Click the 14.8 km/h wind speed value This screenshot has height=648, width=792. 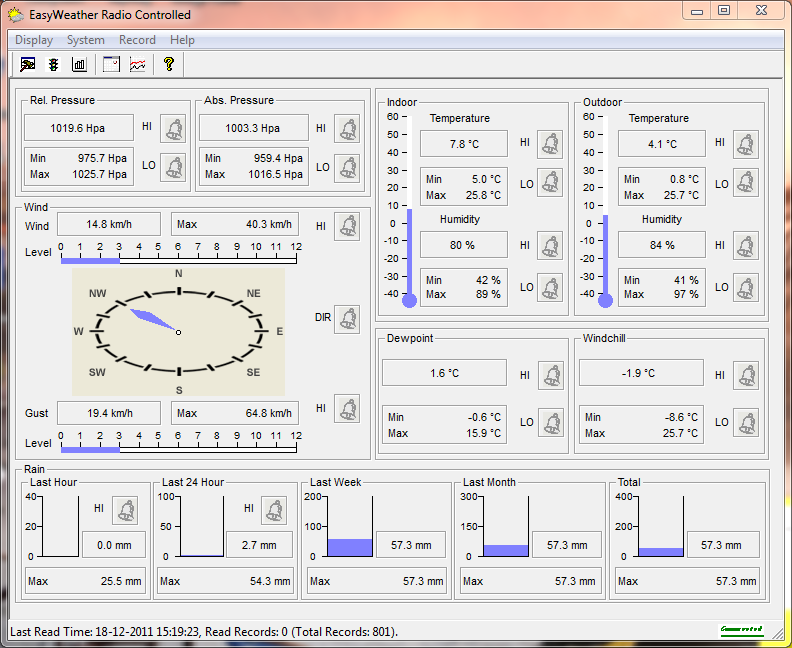tap(109, 224)
